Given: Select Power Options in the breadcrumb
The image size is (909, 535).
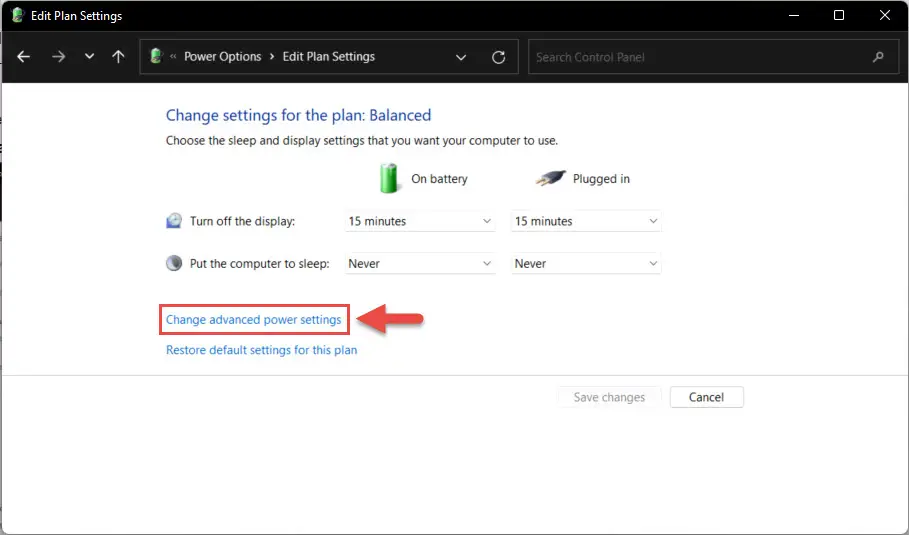Looking at the screenshot, I should point(223,57).
